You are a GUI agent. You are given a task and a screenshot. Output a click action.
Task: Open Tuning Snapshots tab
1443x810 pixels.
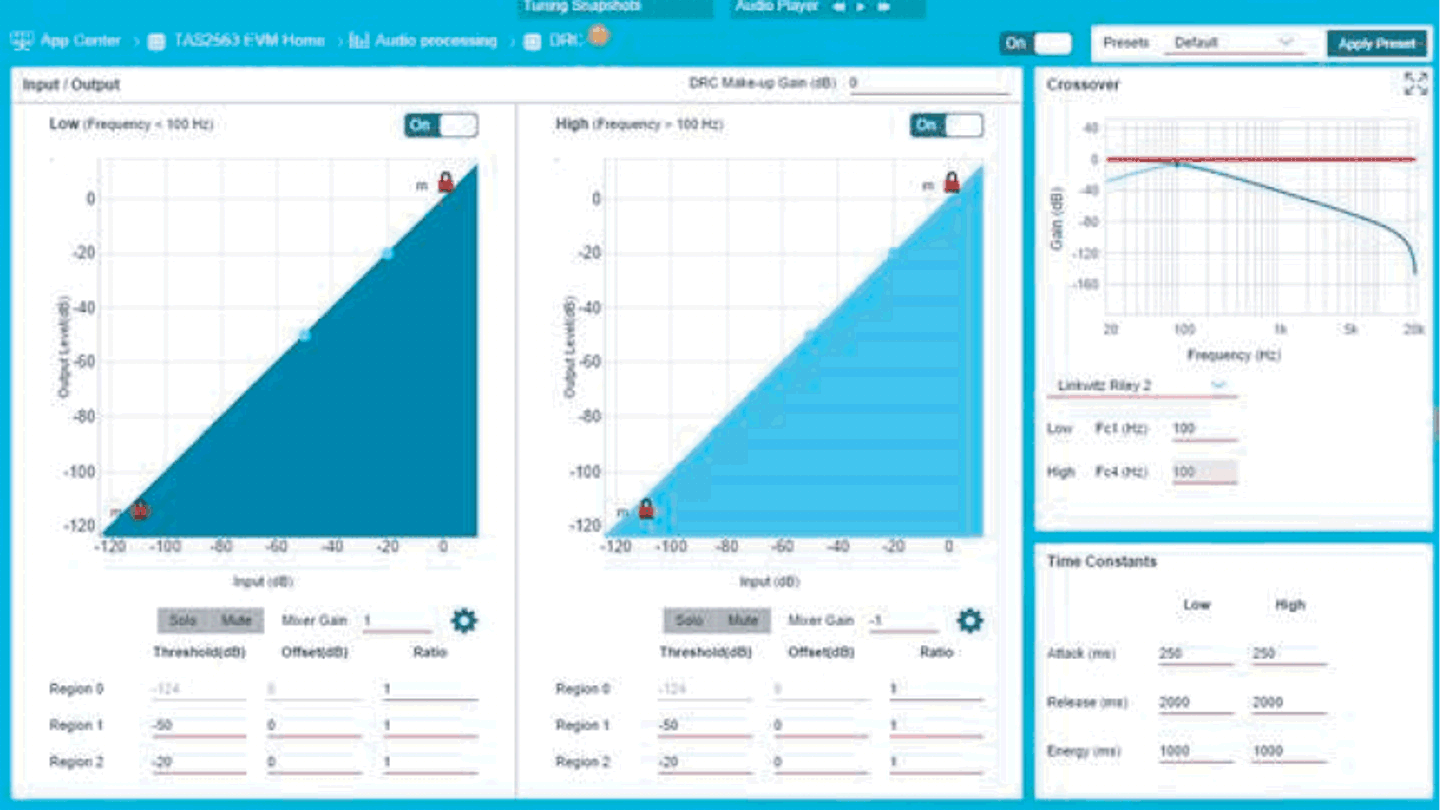[615, 8]
